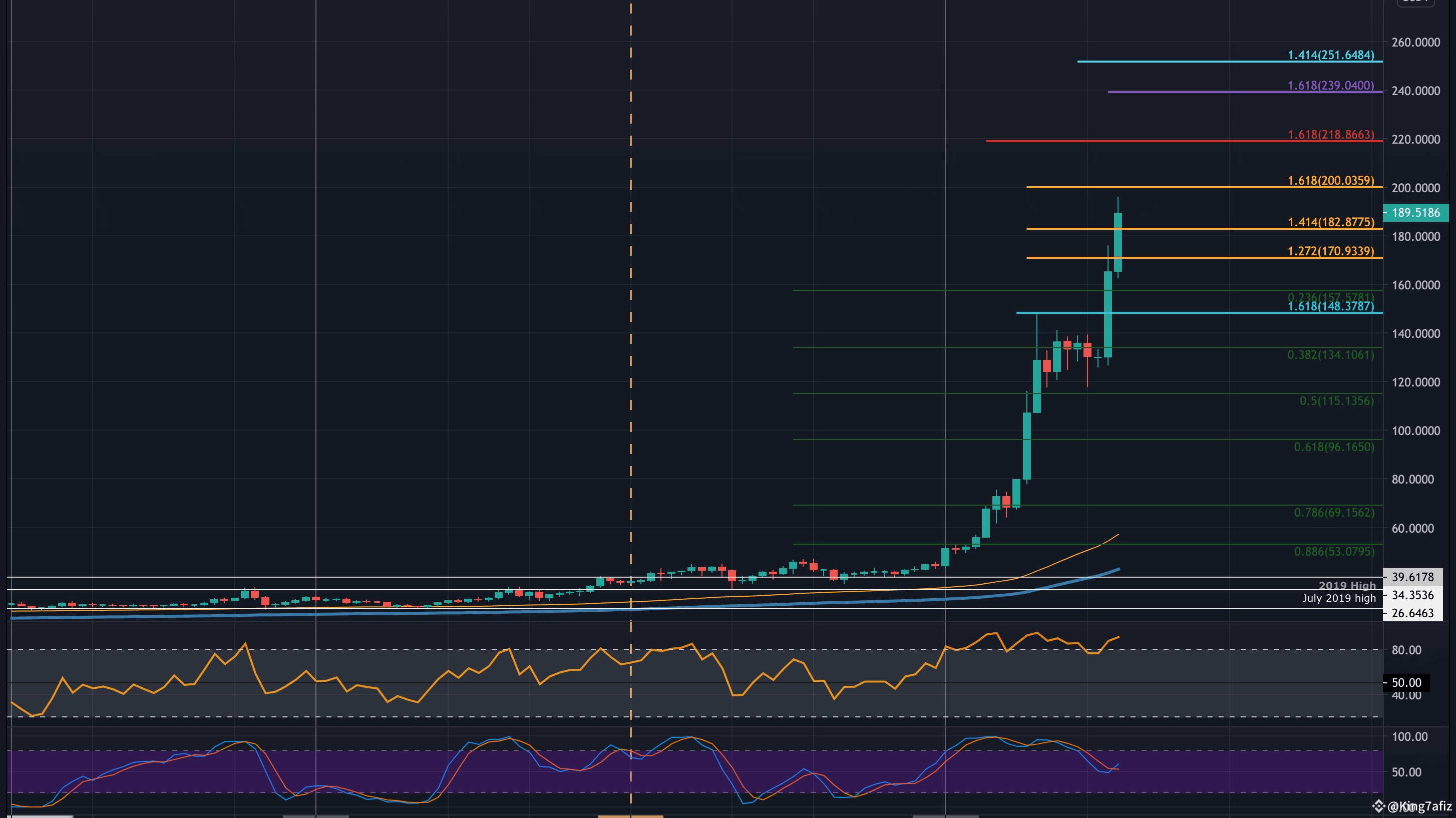Select the red 1.618(218.8663) extension label
The width and height of the screenshot is (1456, 818).
coord(1330,135)
